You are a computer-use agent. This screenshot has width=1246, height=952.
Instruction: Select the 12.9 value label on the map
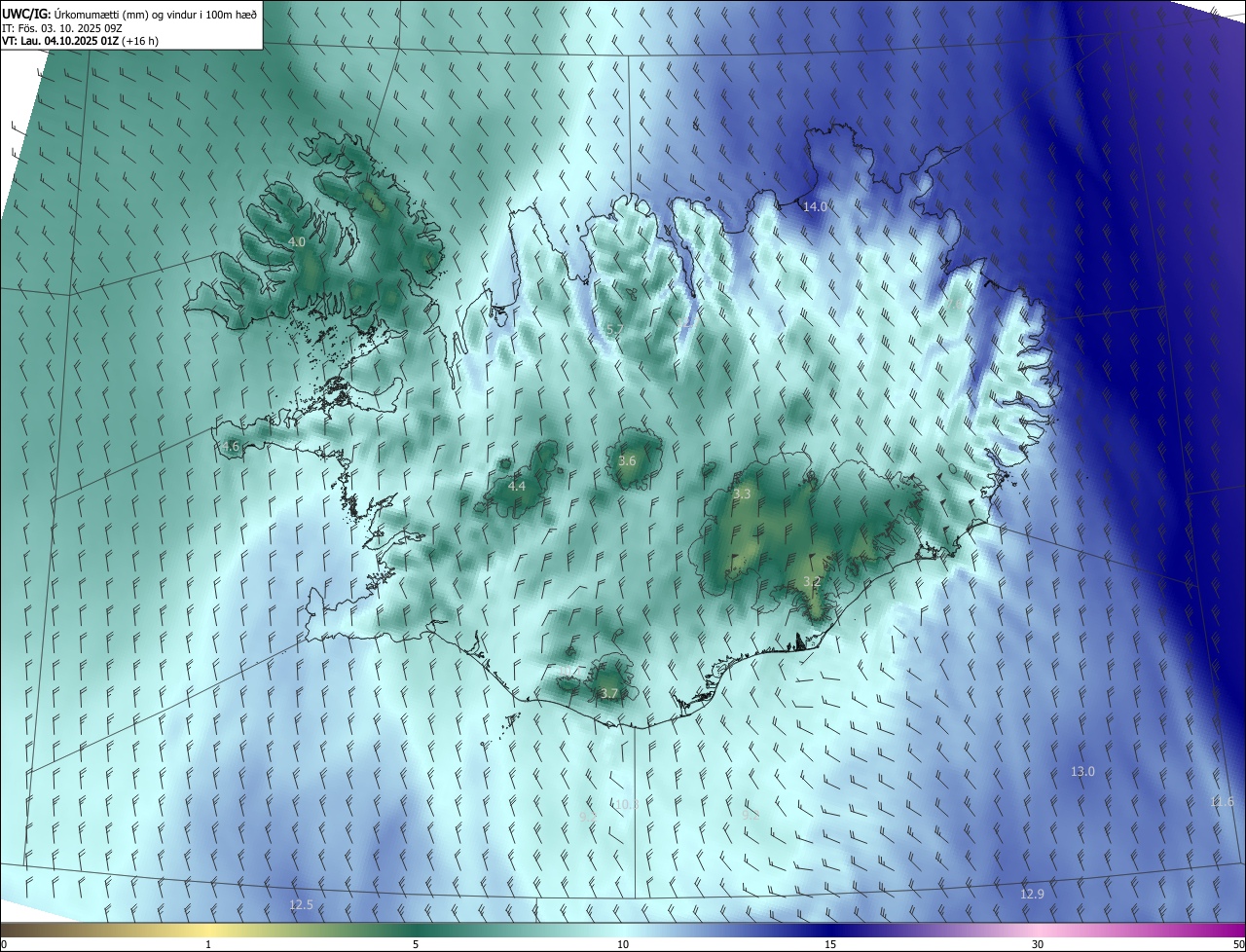tap(1032, 894)
